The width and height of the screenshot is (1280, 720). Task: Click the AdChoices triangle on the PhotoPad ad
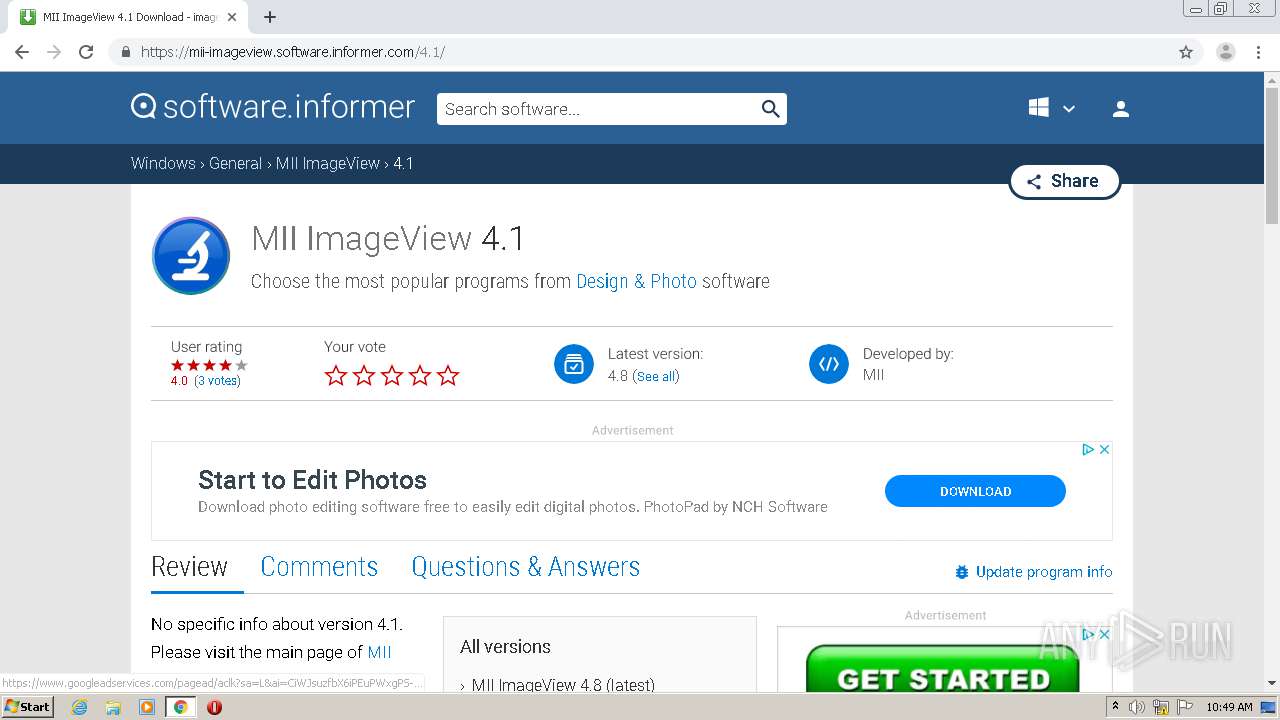pos(1088,450)
